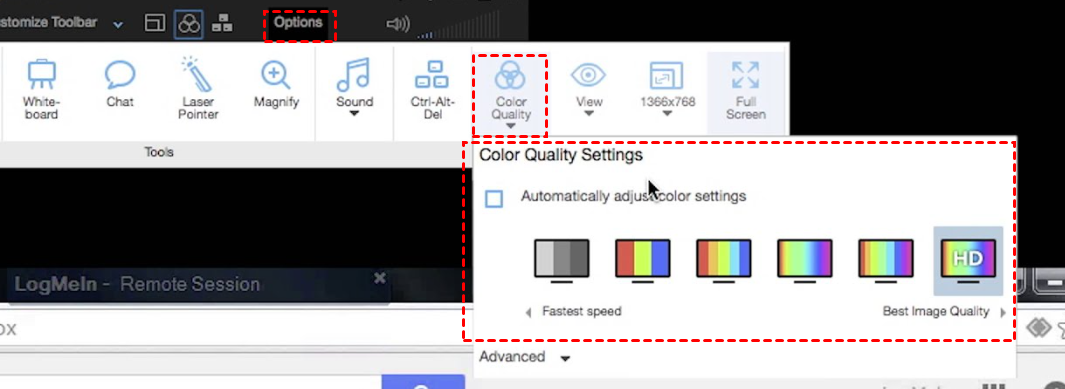Open the Options menu
This screenshot has width=1065, height=389.
click(x=298, y=22)
